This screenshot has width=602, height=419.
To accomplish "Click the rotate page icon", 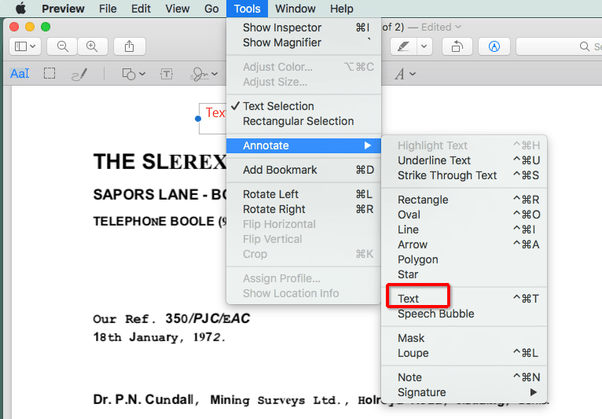I will coord(457,46).
